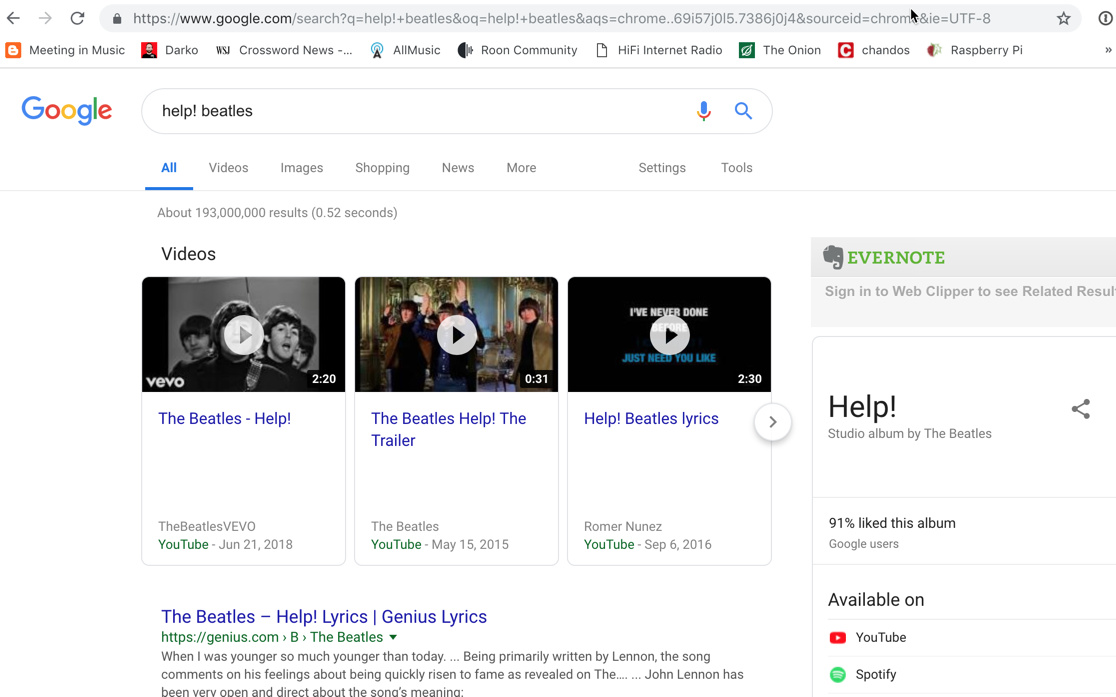Screen dimensions: 1116x697
Task: Open the Tools search options
Action: [x=736, y=168]
